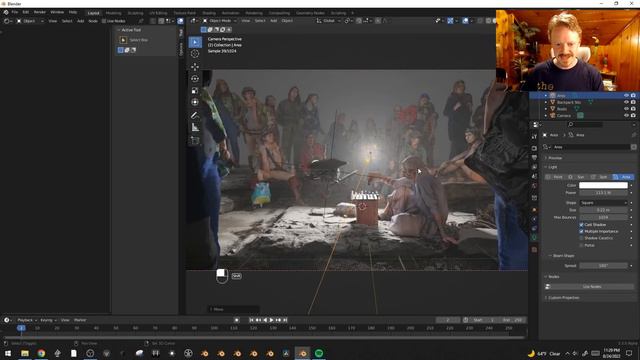Open the World properties tab icon

coord(534,186)
